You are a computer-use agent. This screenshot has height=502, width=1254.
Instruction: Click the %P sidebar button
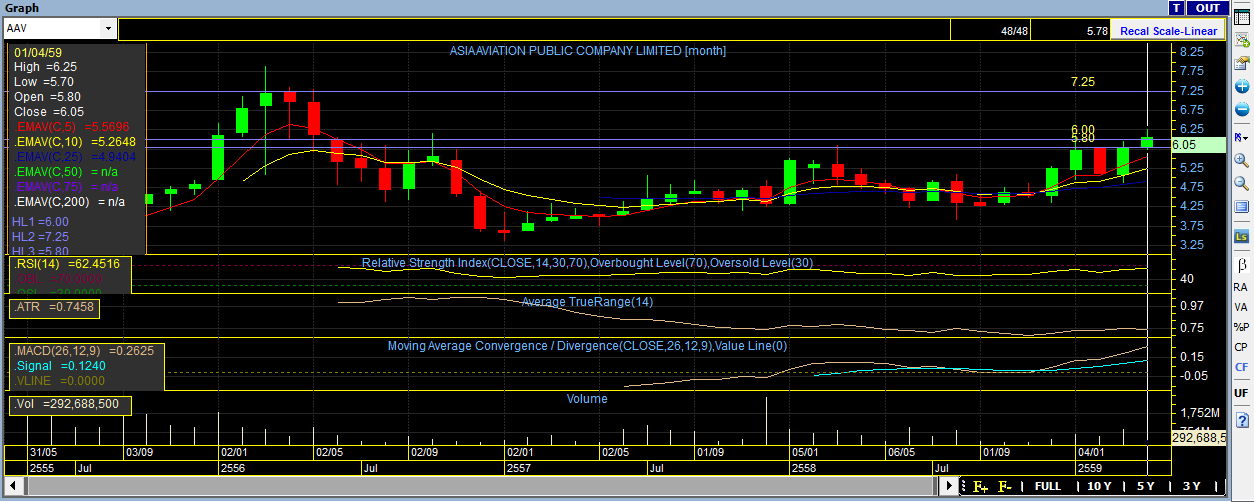tap(1241, 327)
